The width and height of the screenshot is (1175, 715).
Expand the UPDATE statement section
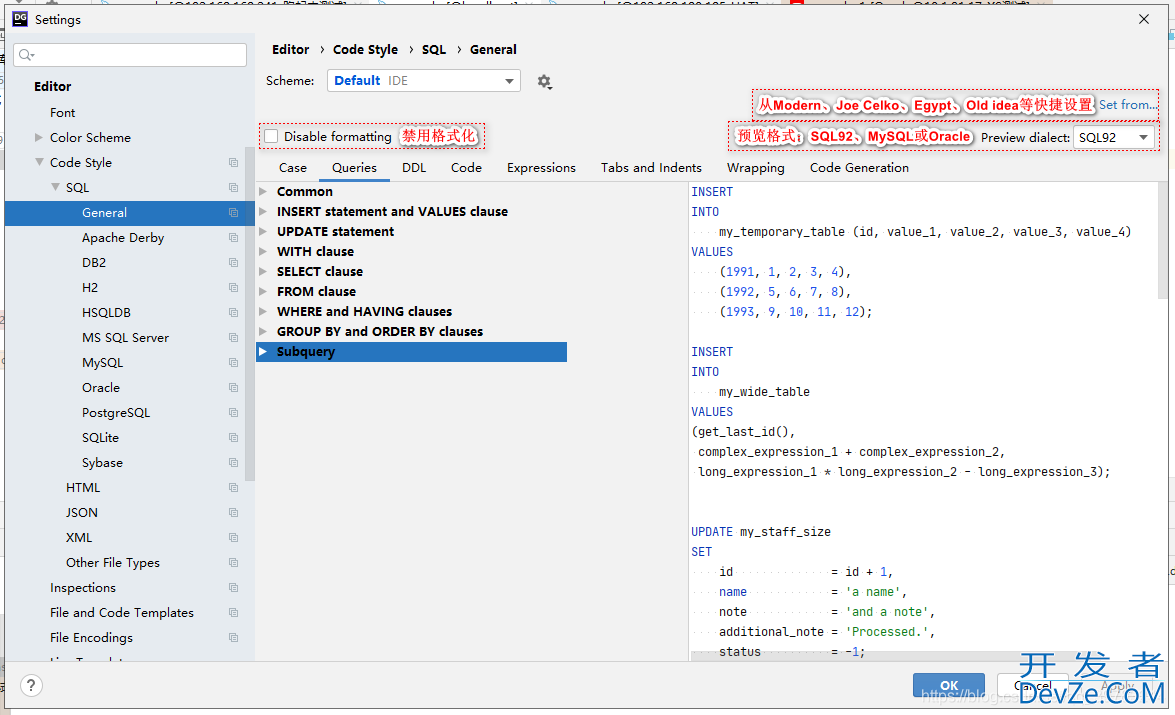click(x=263, y=232)
